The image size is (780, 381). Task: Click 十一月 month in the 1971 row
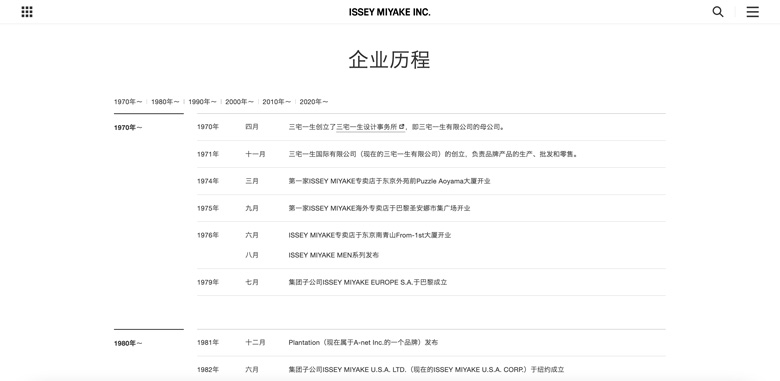255,154
